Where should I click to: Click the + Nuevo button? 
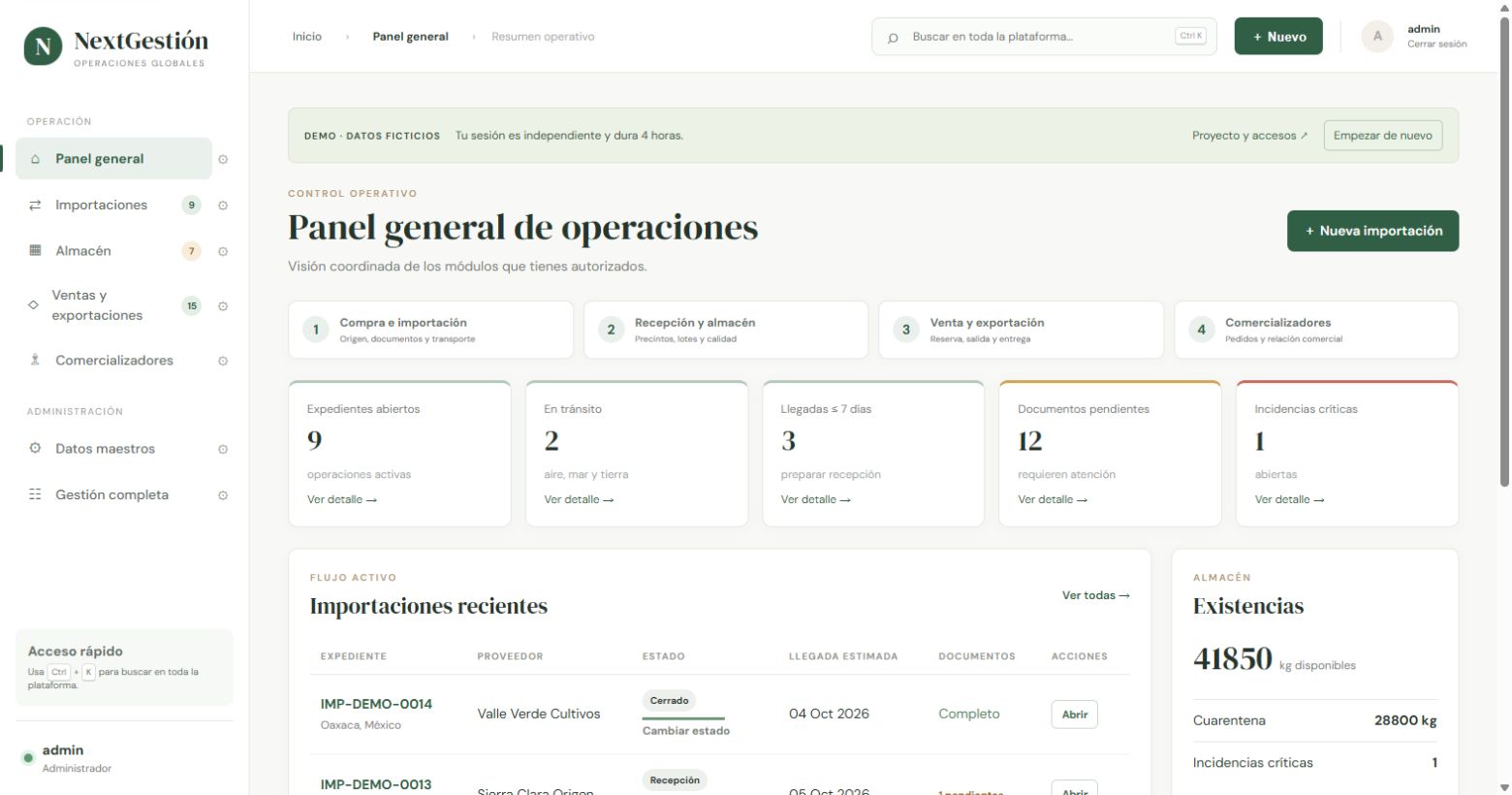pyautogui.click(x=1278, y=37)
